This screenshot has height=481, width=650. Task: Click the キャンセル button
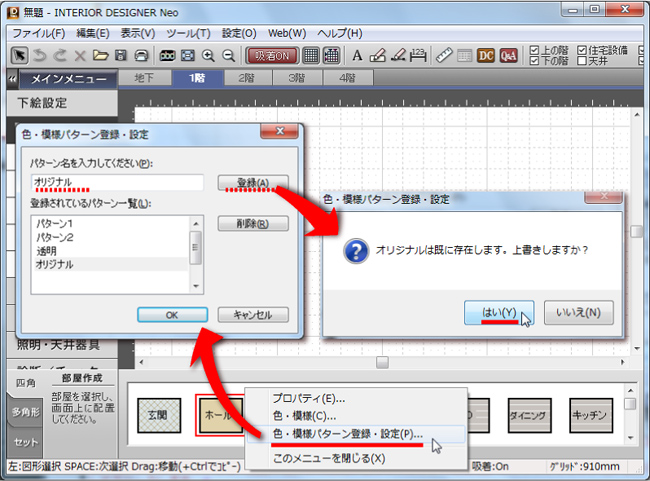tap(253, 315)
